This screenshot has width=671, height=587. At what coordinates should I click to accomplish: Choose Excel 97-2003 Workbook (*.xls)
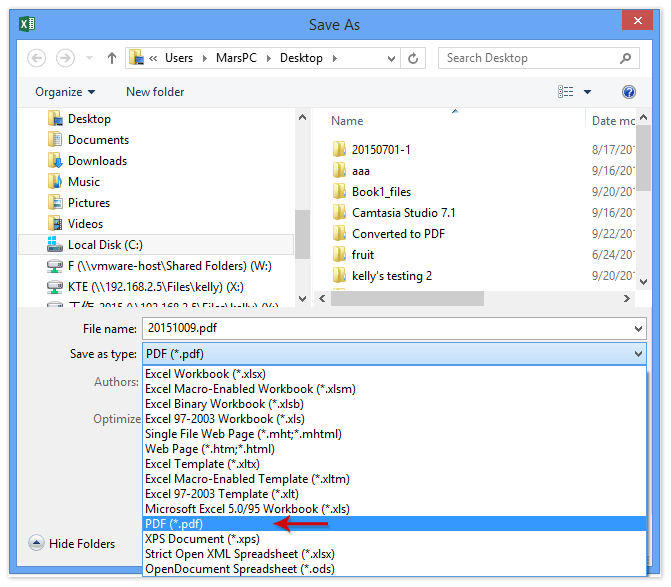click(394, 419)
